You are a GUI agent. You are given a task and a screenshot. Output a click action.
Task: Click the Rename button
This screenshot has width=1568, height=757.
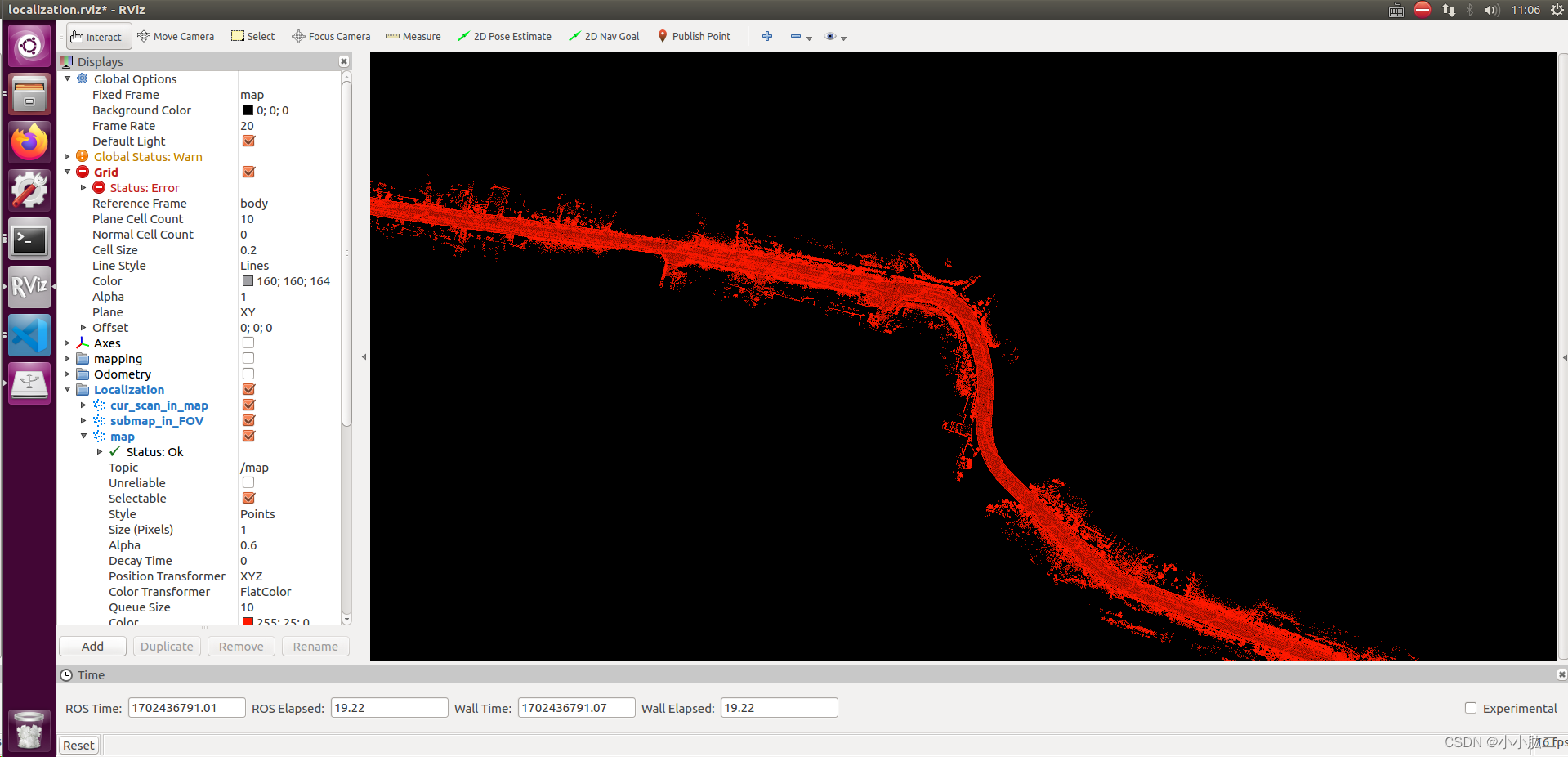tap(315, 647)
